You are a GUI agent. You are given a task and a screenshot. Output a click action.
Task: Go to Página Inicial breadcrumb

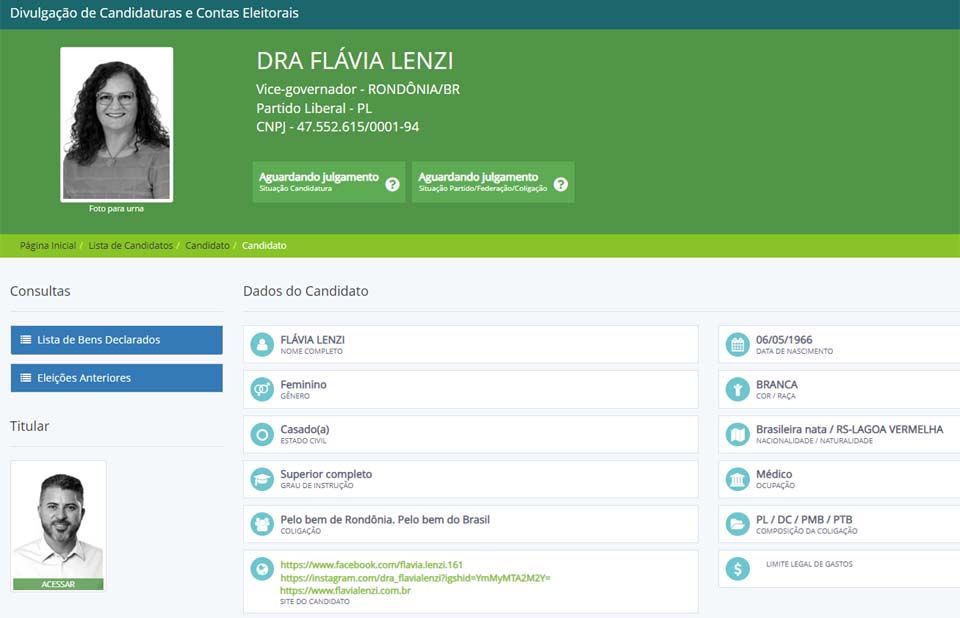point(47,246)
